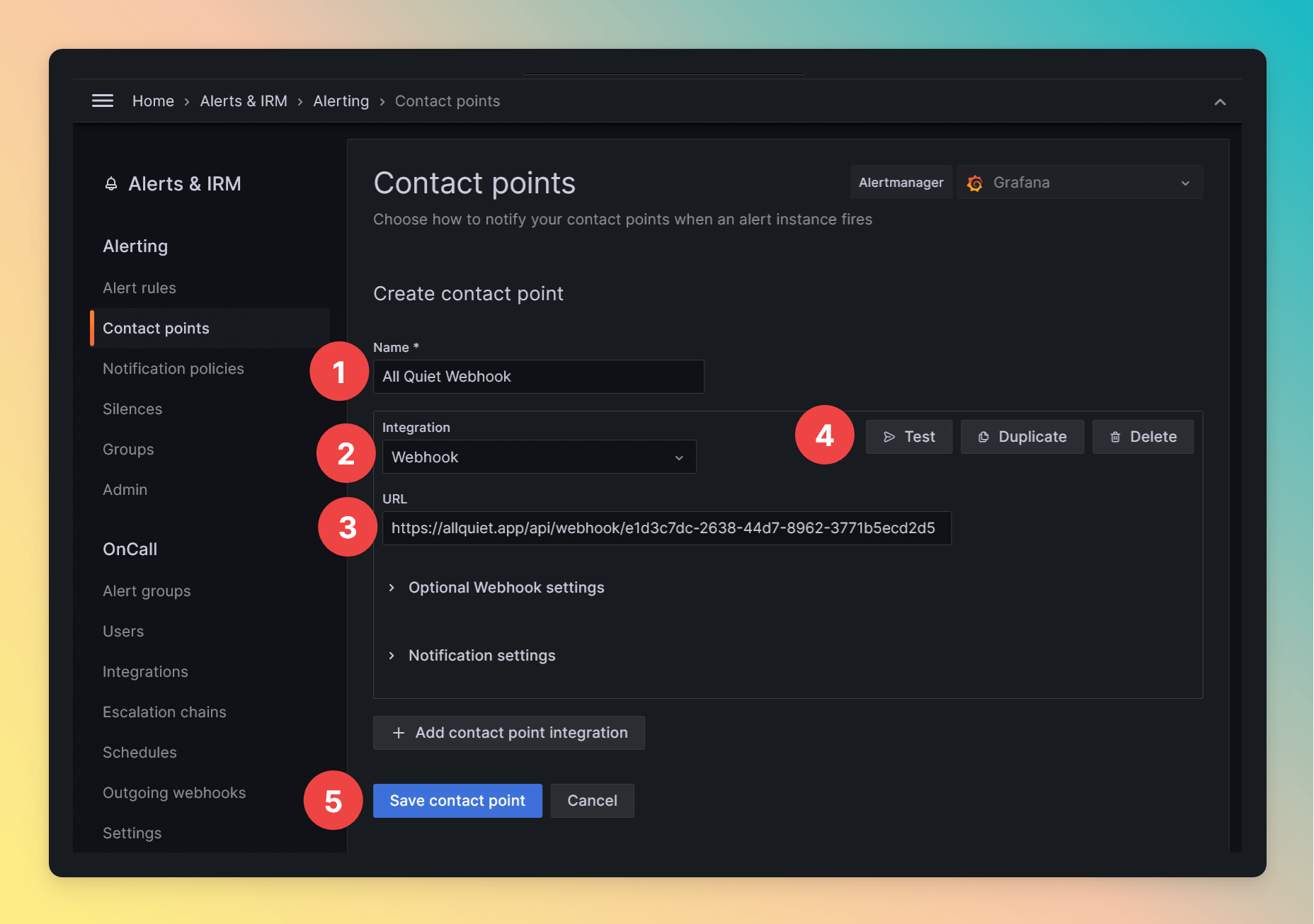Open Outgoing webhooks under OnCall
This screenshot has width=1314, height=924.
174,793
